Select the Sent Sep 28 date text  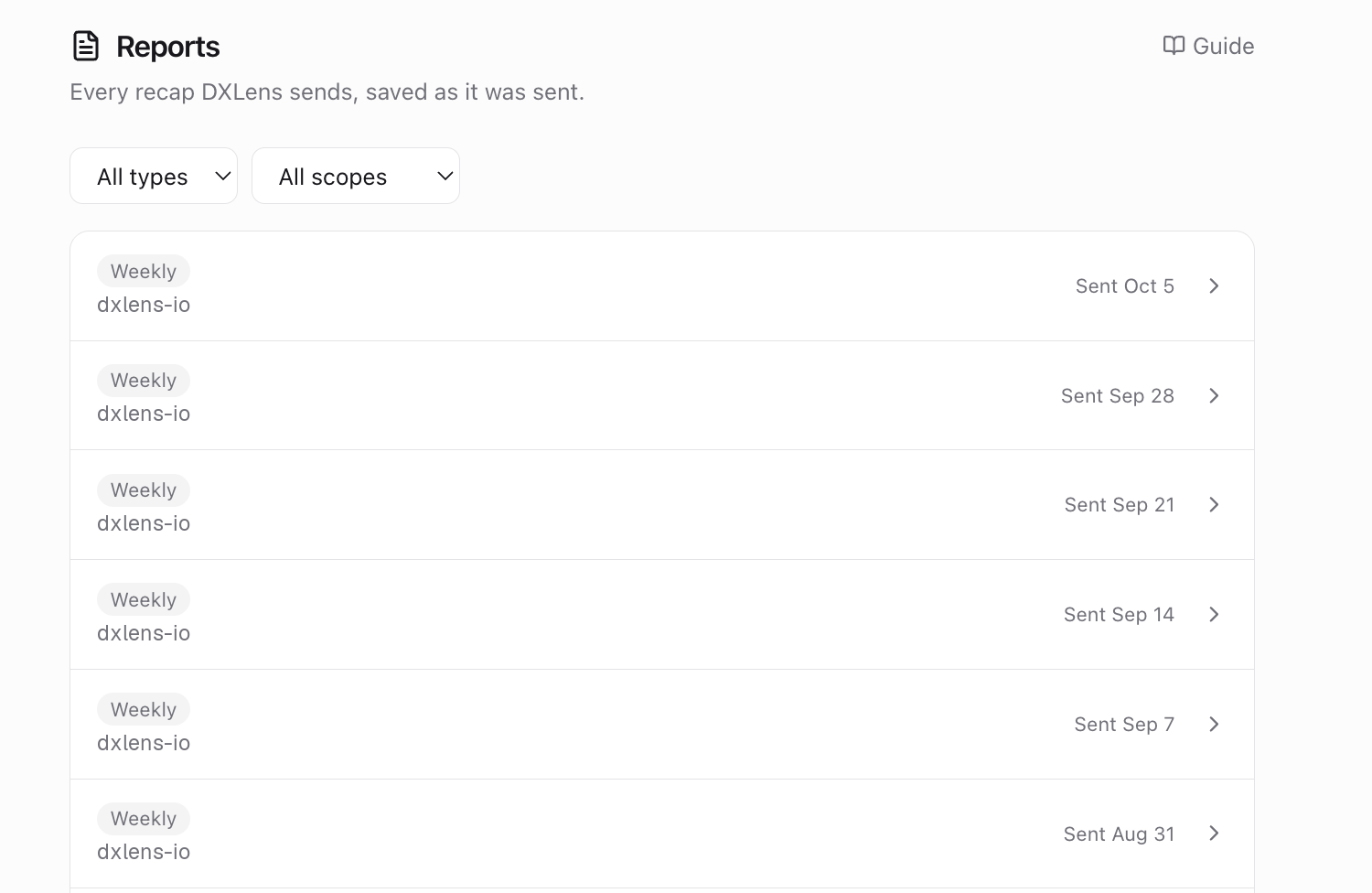point(1118,395)
